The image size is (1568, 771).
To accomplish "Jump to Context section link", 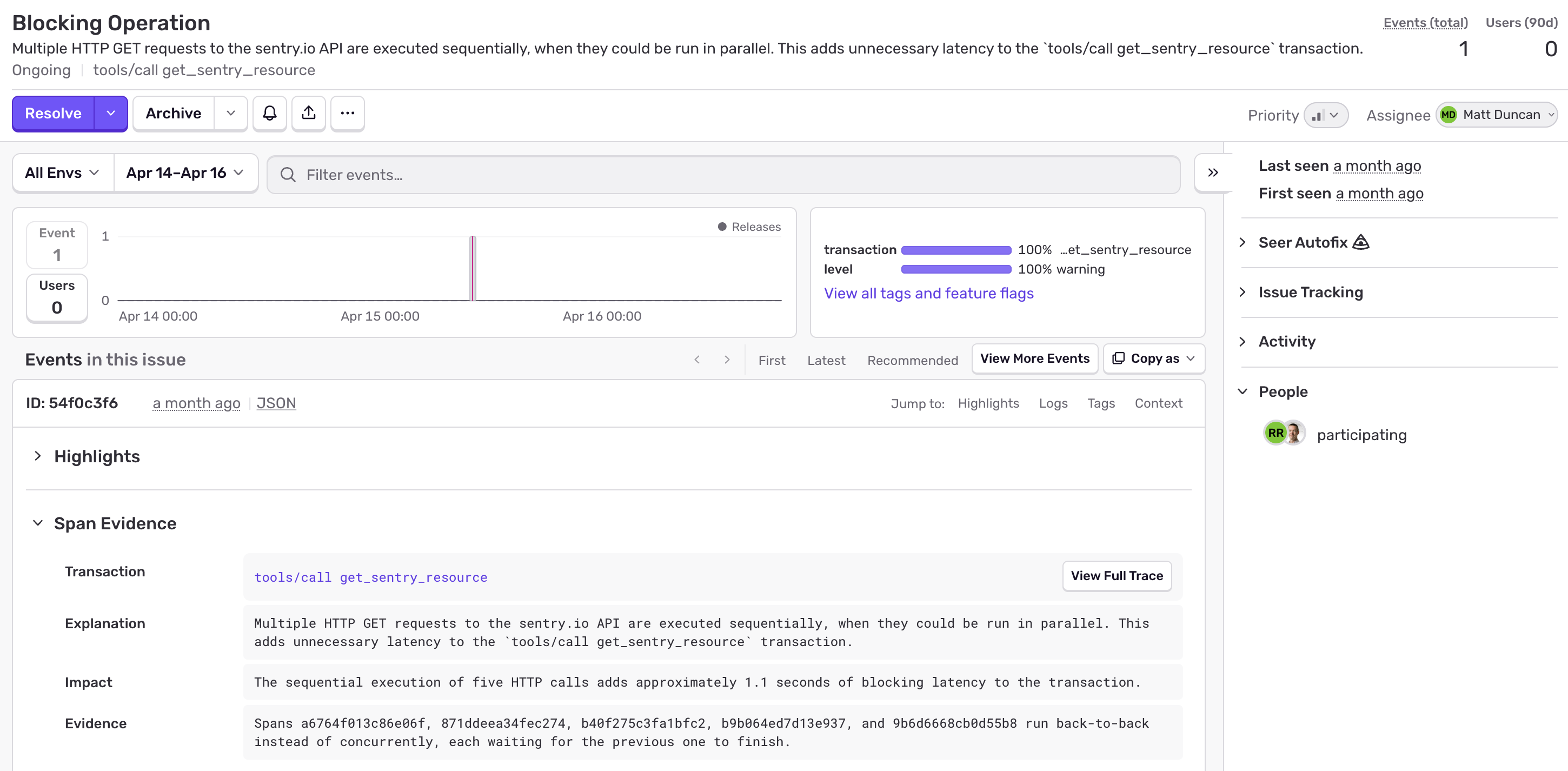I will tap(1158, 403).
